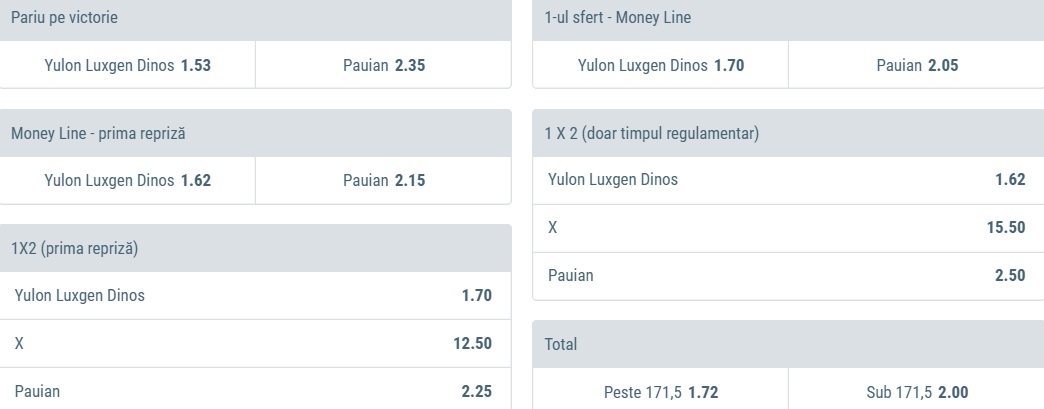Choose Pauian first half 1X2 at 2.25
Viewport: 1044px width, 409px height.
coord(255,391)
